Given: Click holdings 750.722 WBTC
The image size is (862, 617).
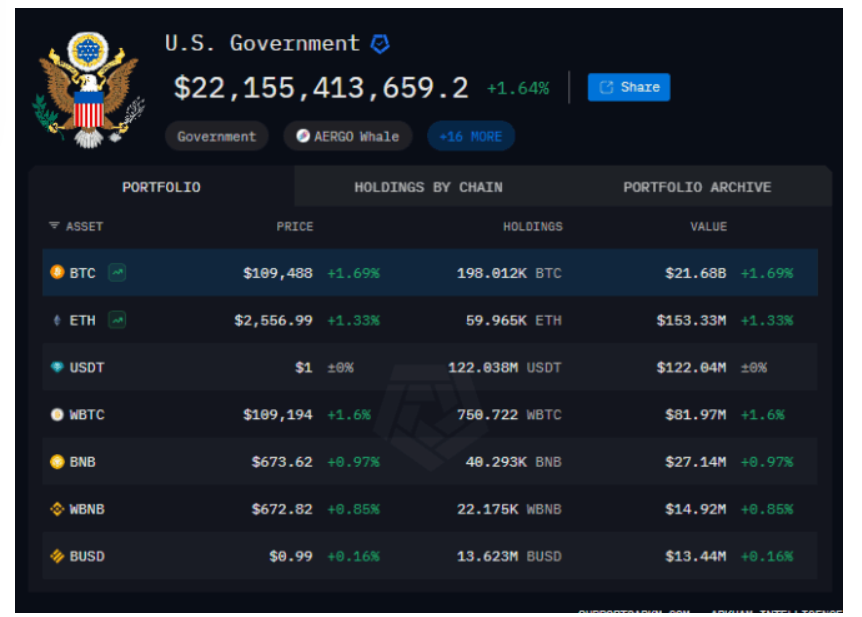Looking at the screenshot, I should [509, 415].
